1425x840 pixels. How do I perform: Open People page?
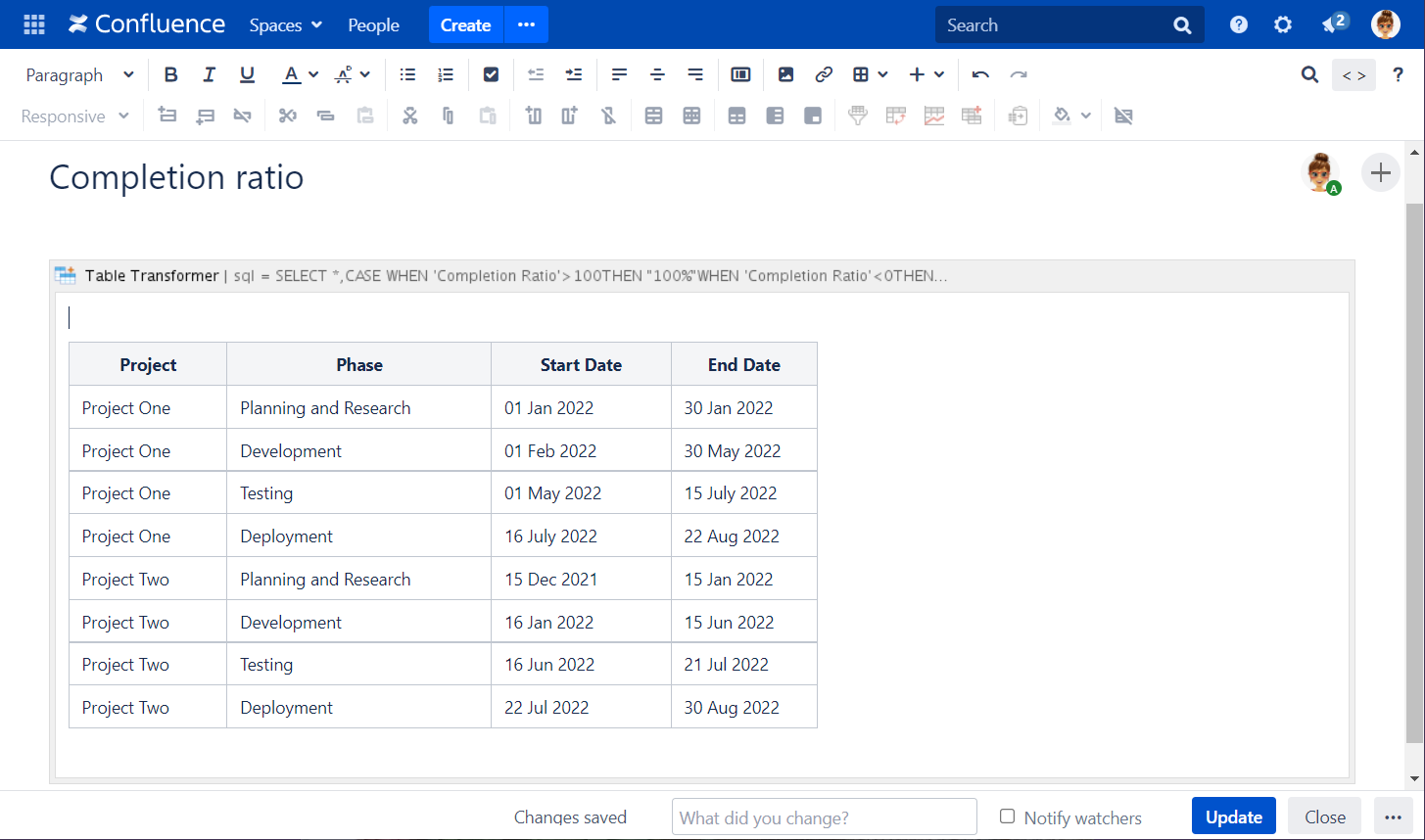pos(373,24)
